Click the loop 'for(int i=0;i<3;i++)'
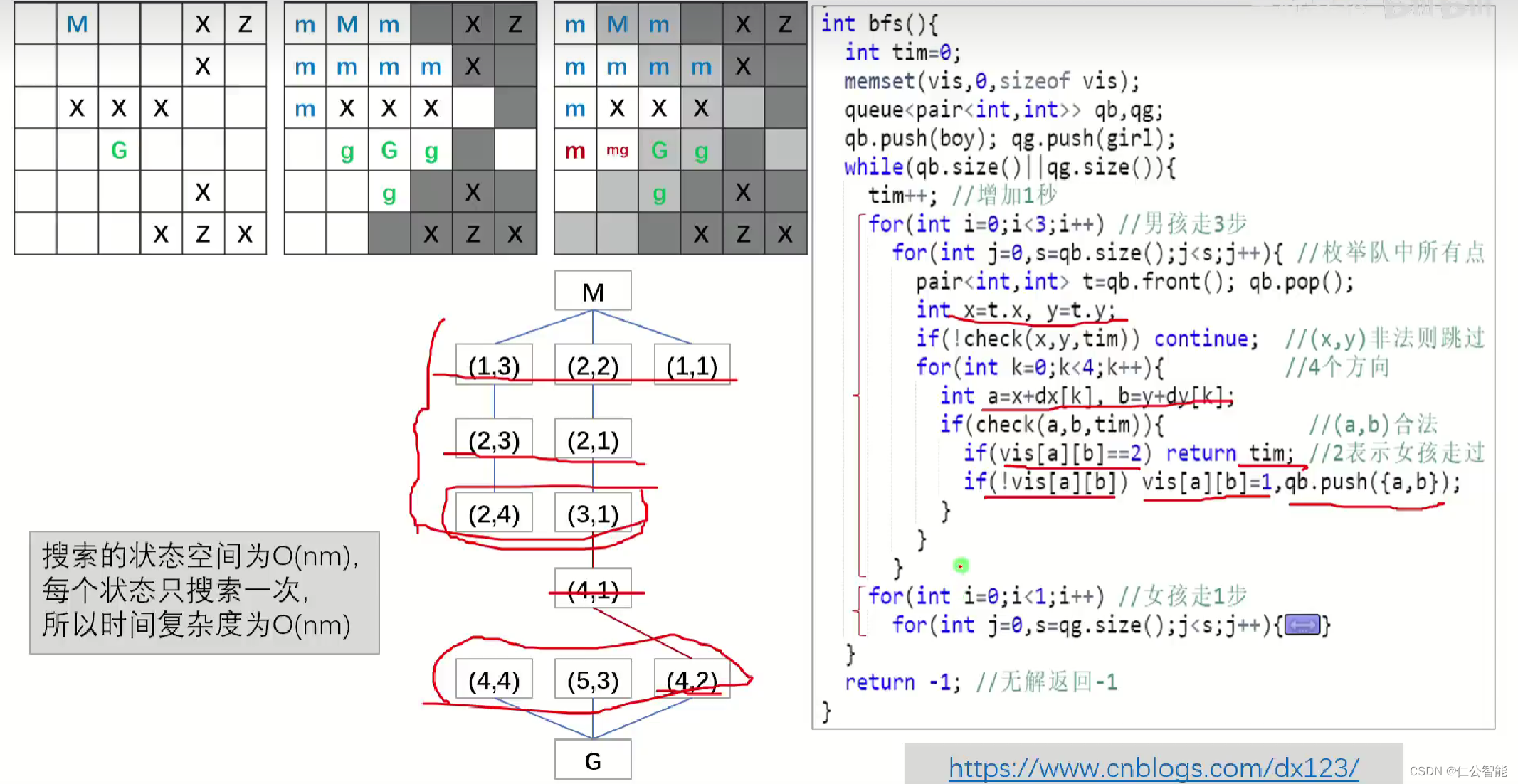 pos(986,224)
